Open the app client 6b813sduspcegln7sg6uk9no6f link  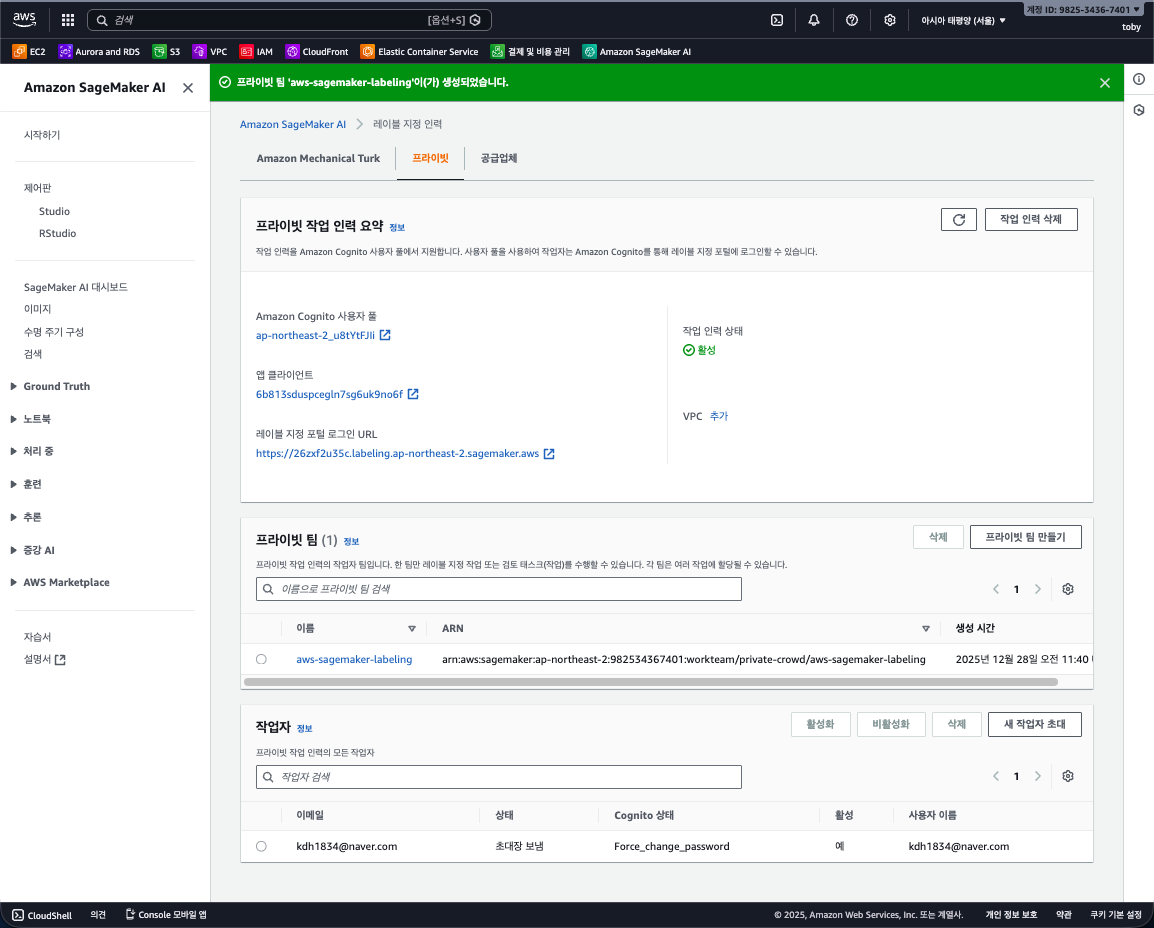pyautogui.click(x=329, y=394)
